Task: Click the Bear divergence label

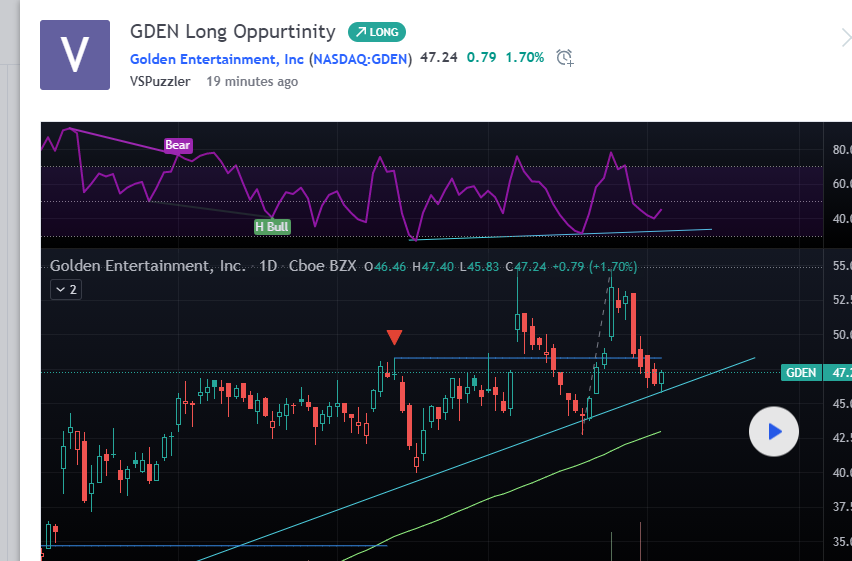Action: 178,145
